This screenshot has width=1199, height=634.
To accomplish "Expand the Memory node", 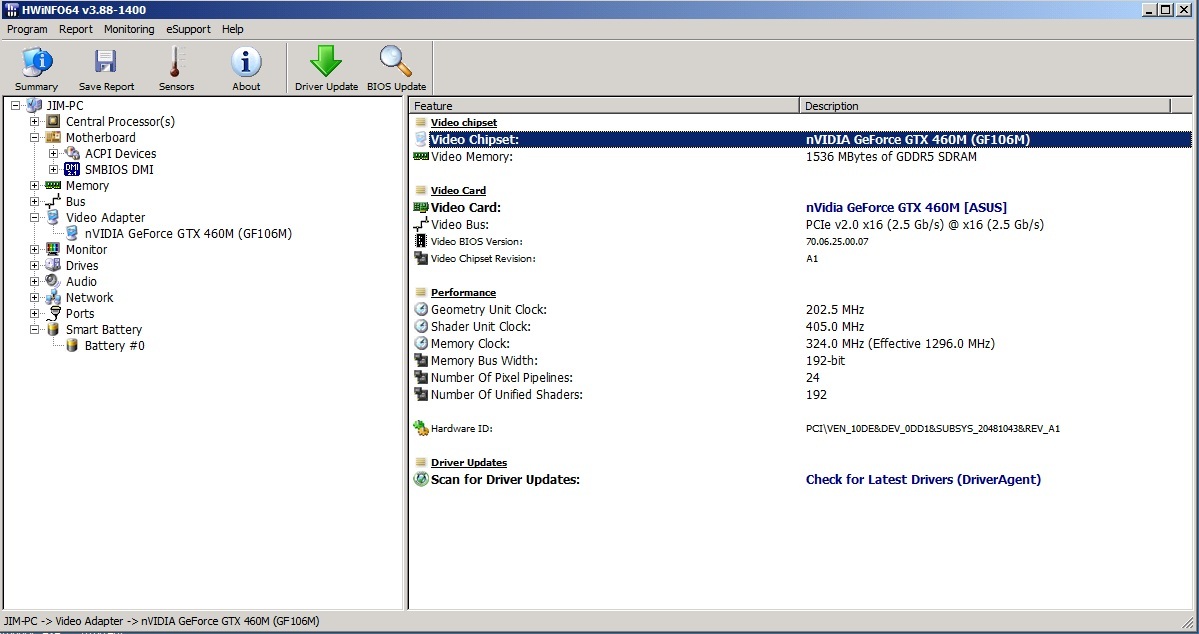I will pyautogui.click(x=34, y=186).
